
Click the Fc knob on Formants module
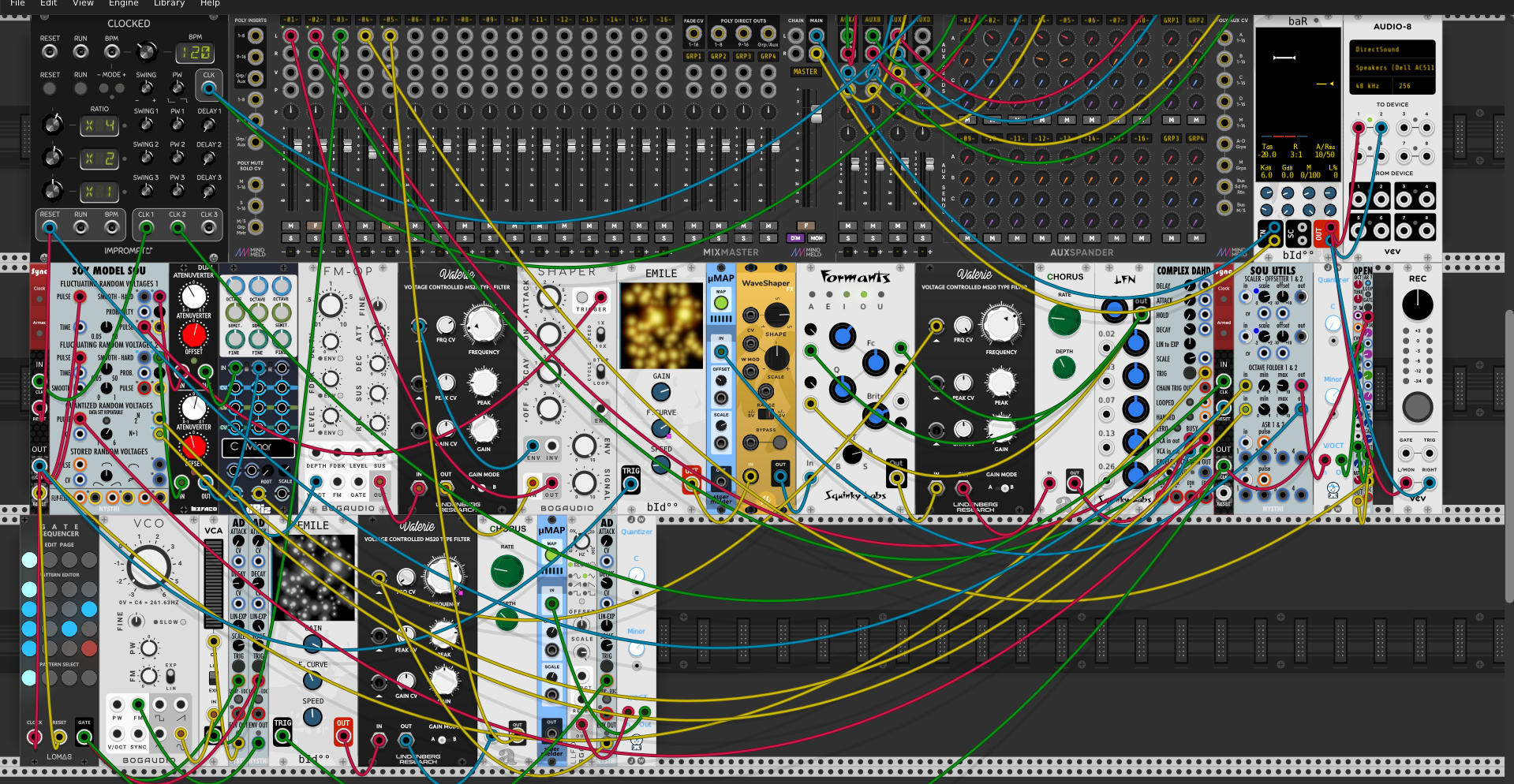coord(875,362)
